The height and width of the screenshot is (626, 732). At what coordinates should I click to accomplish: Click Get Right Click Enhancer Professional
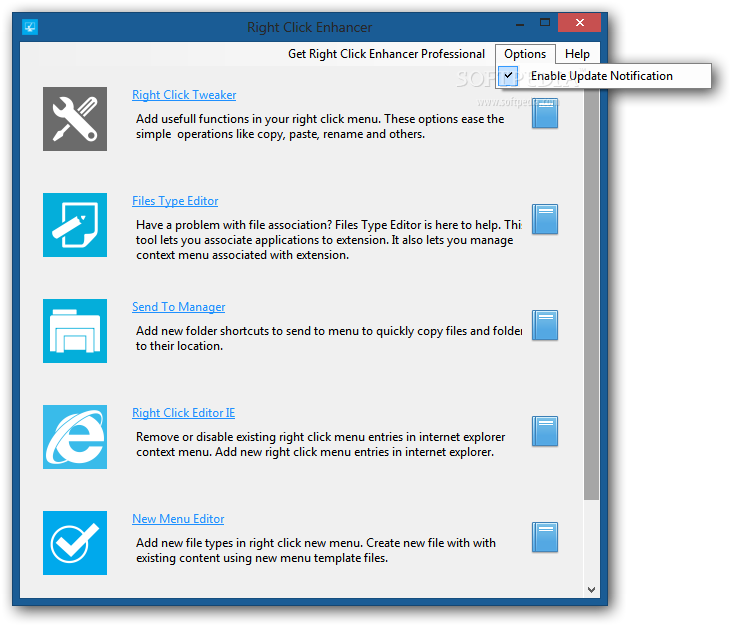coord(386,54)
